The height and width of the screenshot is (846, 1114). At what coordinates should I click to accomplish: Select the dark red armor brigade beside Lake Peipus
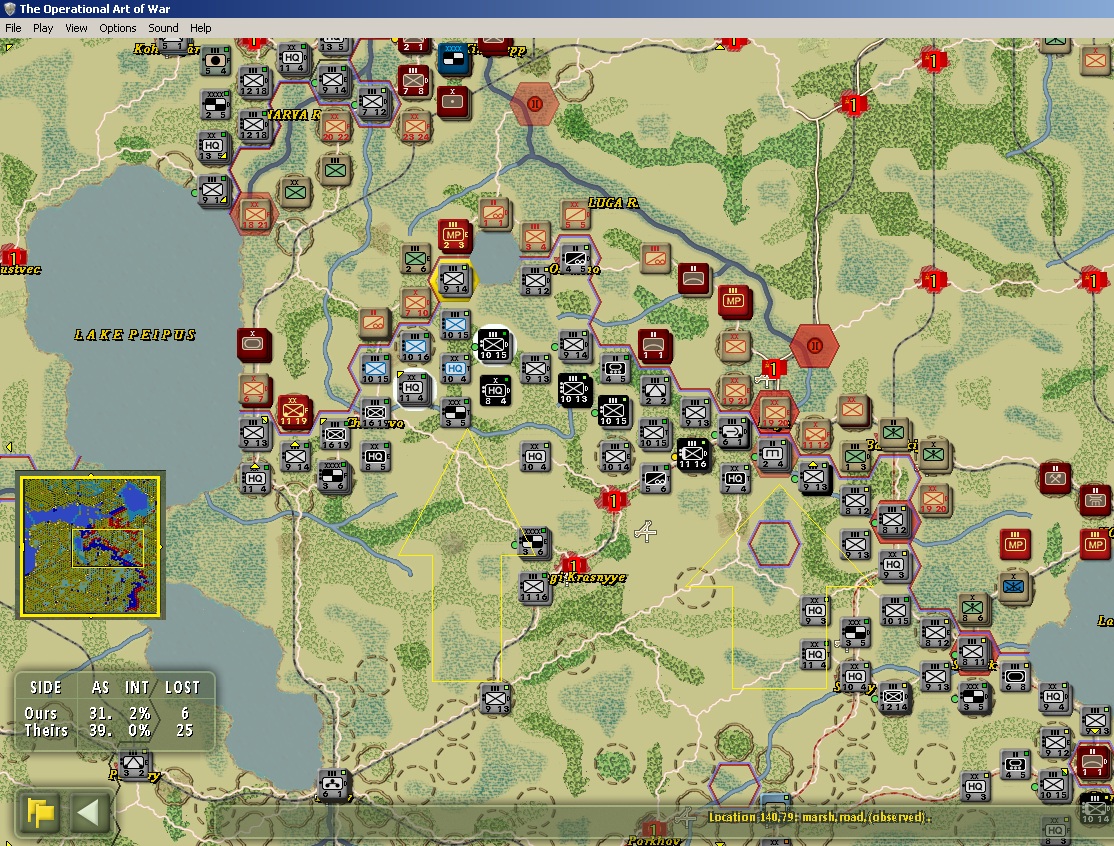(x=254, y=345)
